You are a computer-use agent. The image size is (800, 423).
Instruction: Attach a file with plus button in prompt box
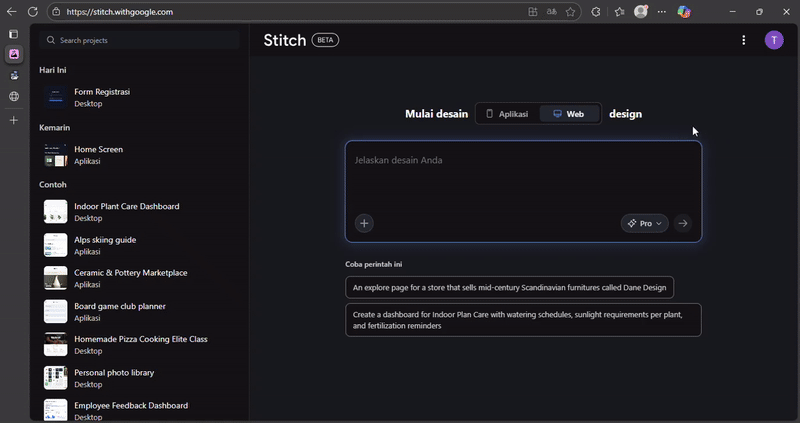point(364,223)
